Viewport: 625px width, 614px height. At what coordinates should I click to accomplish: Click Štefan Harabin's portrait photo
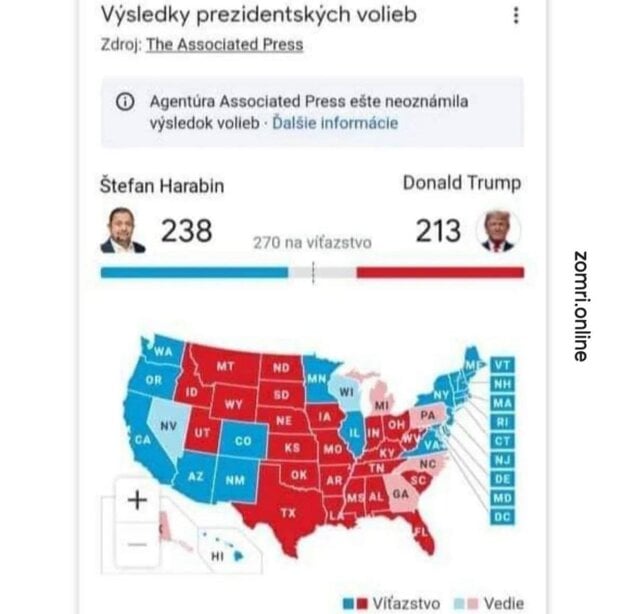tap(123, 230)
